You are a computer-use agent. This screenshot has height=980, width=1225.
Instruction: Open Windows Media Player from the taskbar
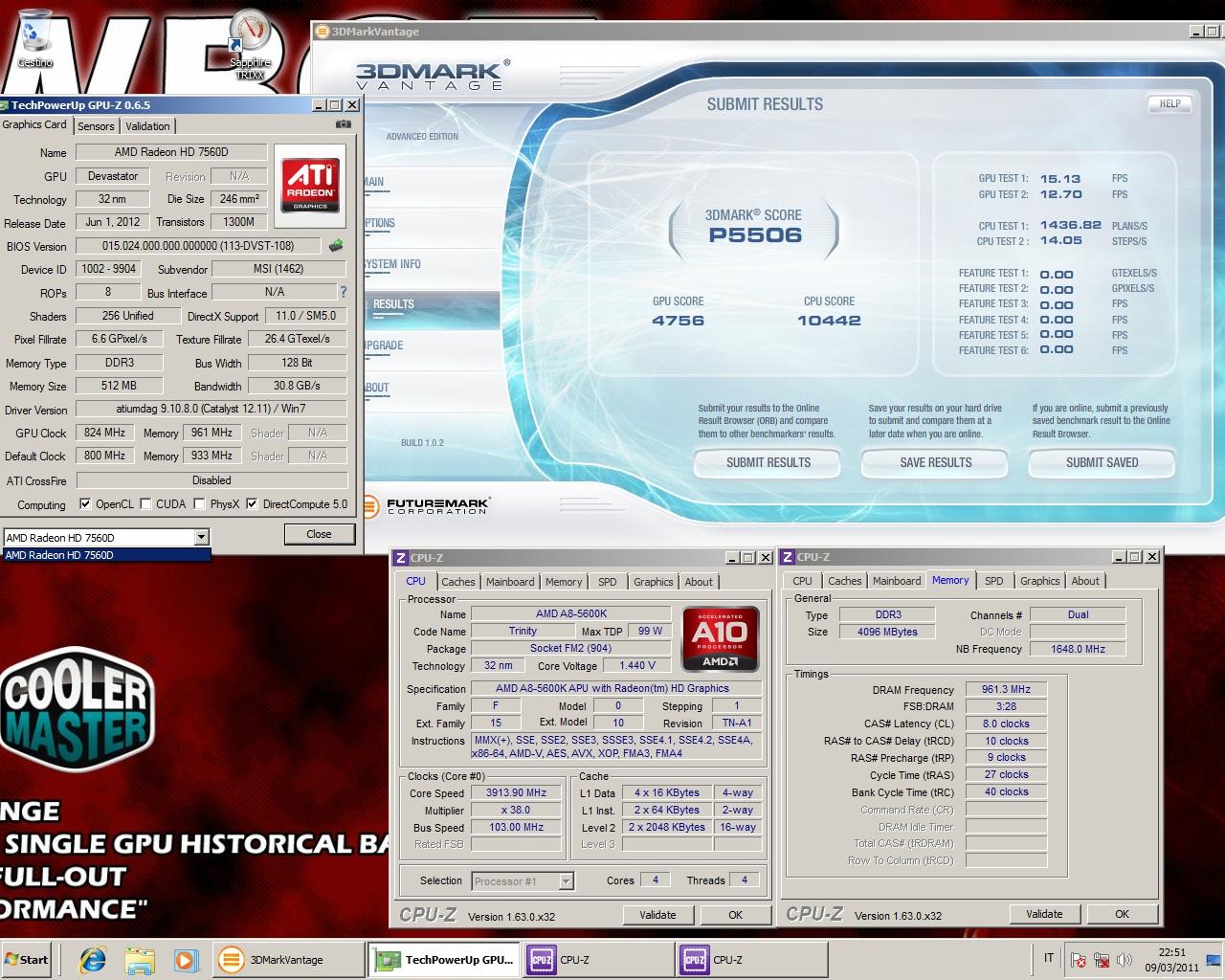coord(186,959)
